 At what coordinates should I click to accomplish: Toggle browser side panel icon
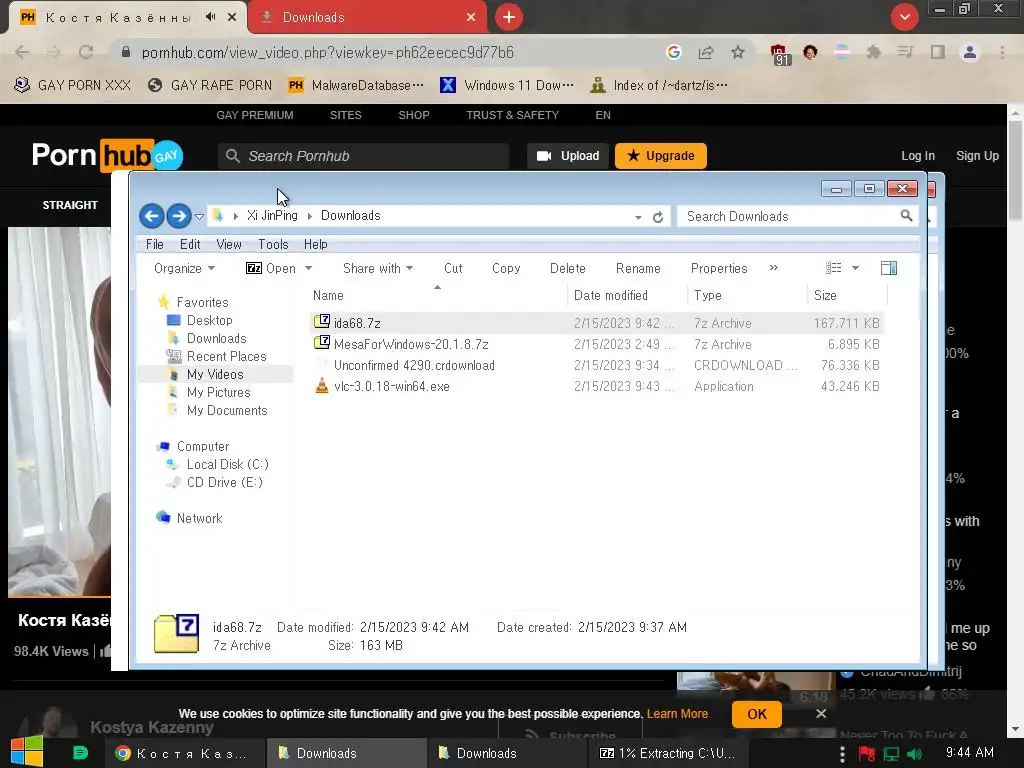[x=938, y=52]
